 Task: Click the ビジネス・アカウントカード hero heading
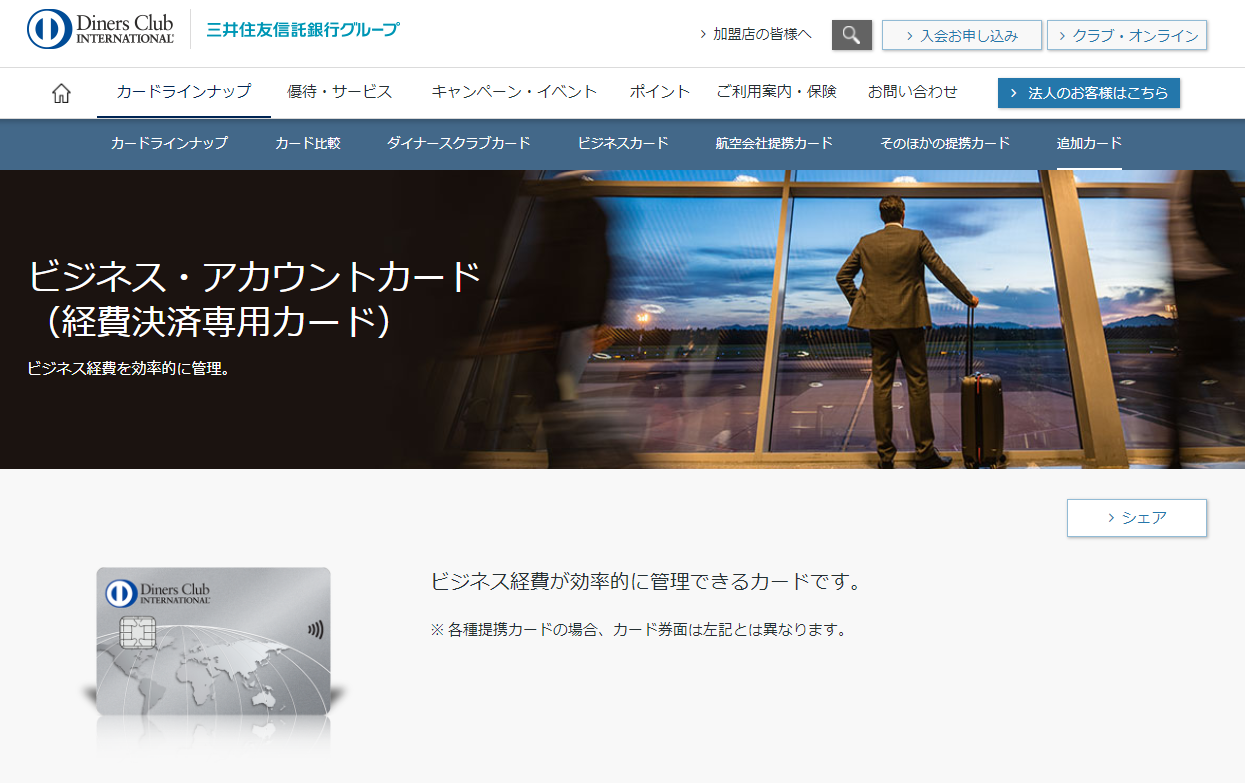(x=254, y=298)
